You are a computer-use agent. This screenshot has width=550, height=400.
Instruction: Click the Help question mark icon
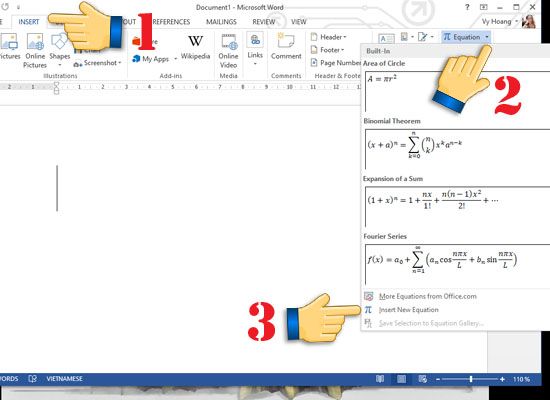467,7
